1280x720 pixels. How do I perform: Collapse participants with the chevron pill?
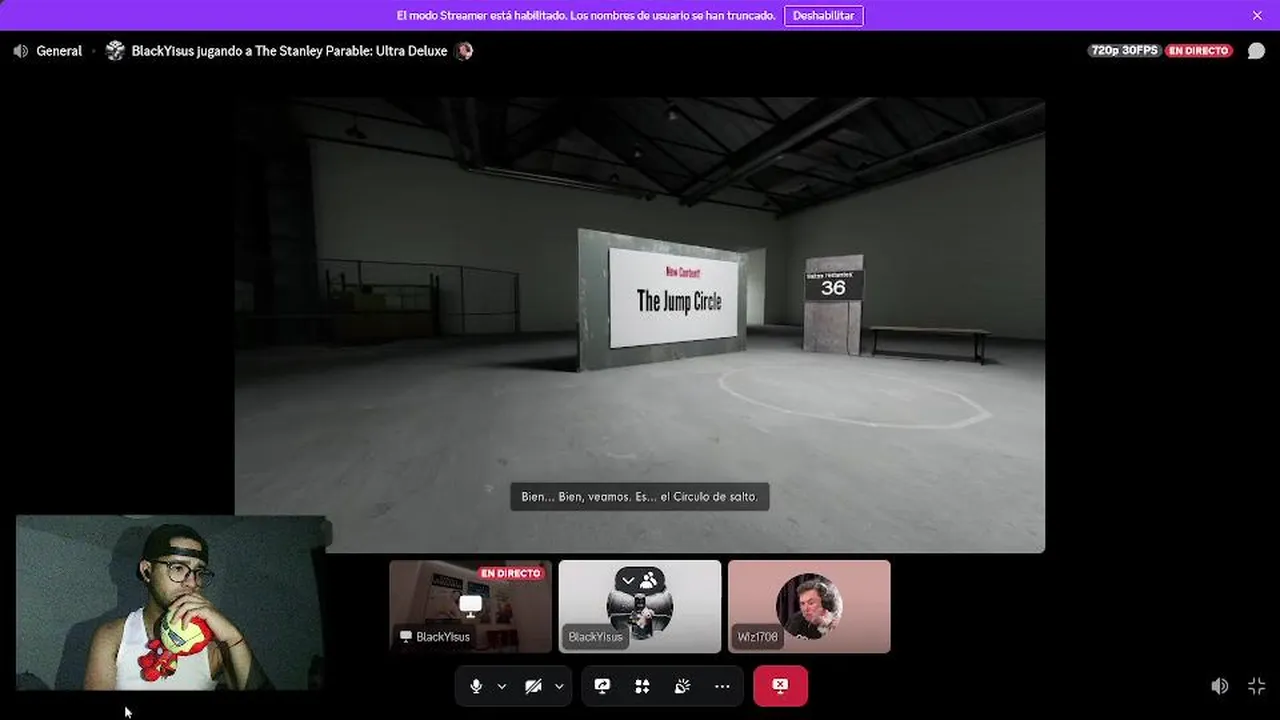click(x=640, y=580)
